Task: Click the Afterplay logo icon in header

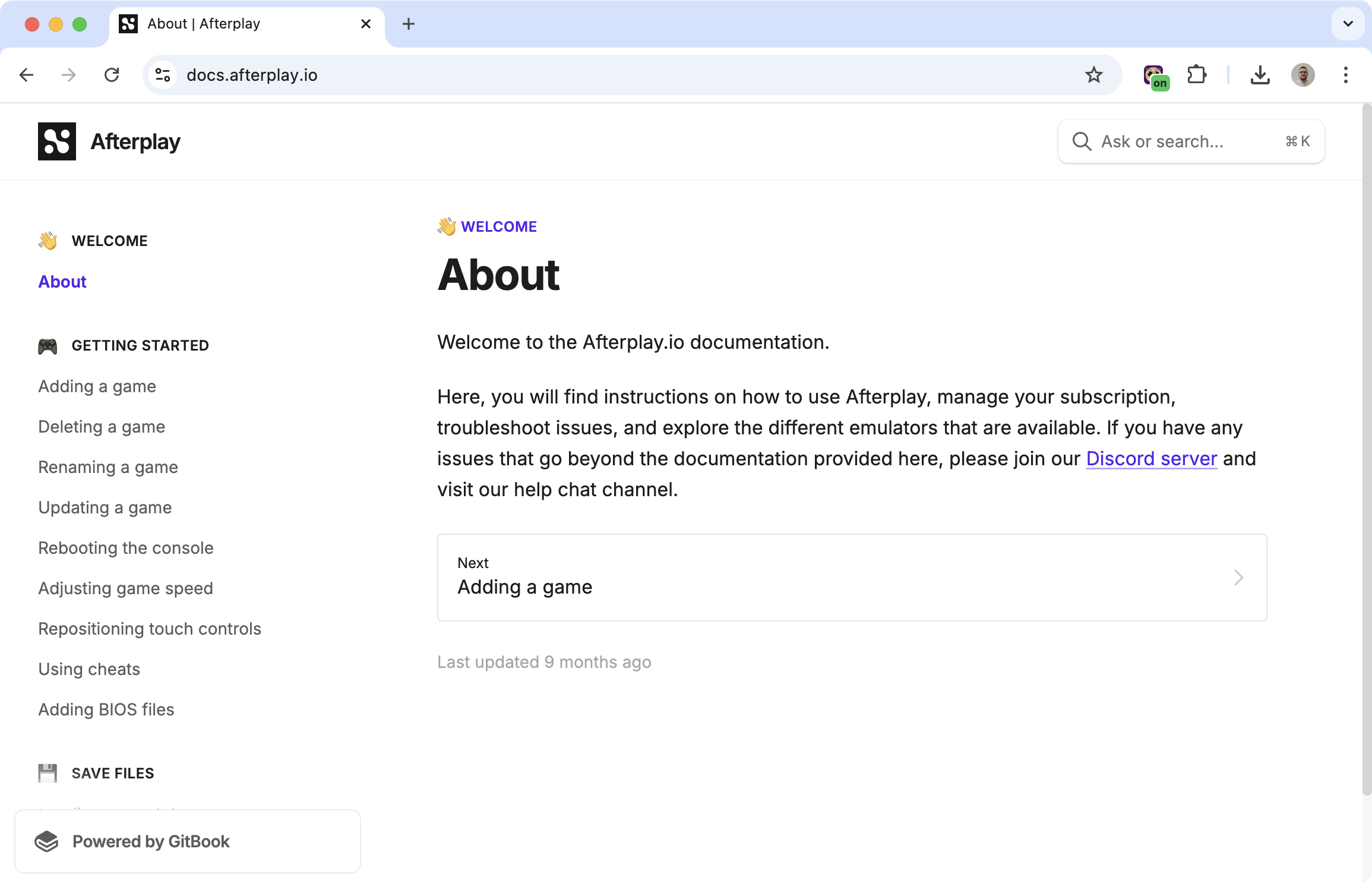Action: (57, 141)
